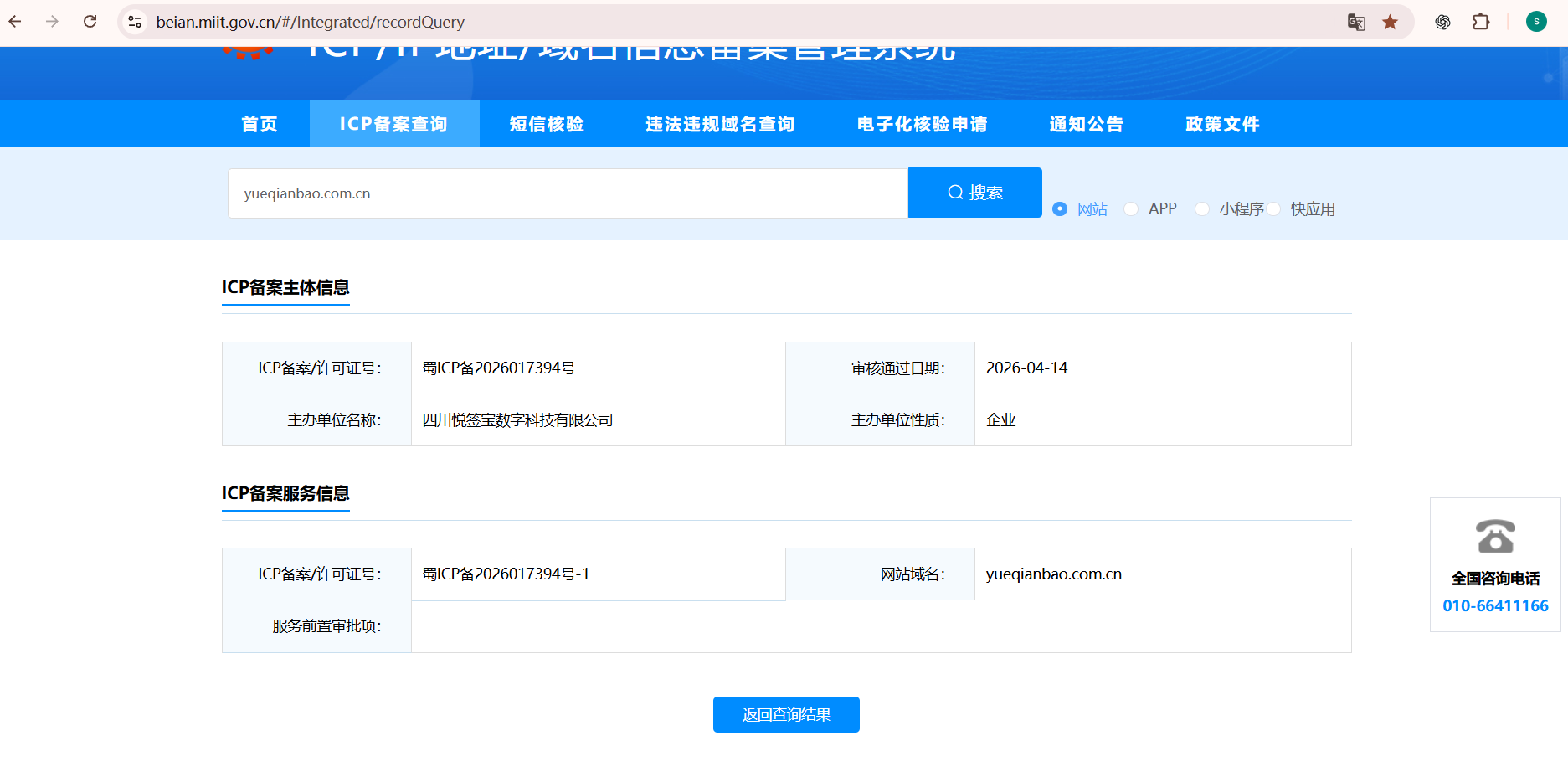Click the hotline number 010-66411166
The width and height of the screenshot is (1568, 772).
[x=1495, y=605]
